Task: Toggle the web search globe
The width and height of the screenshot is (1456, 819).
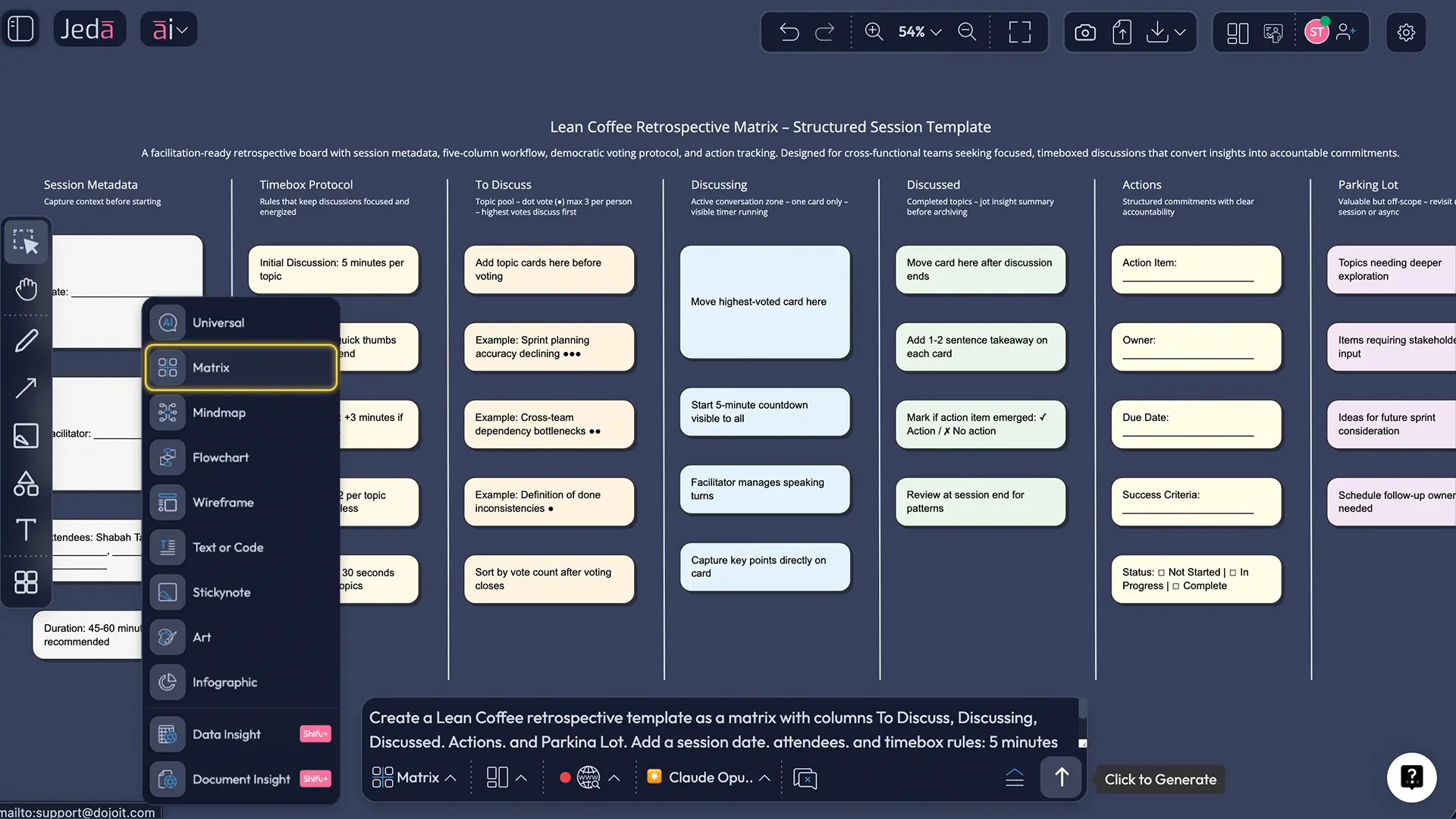Action: coord(588,777)
